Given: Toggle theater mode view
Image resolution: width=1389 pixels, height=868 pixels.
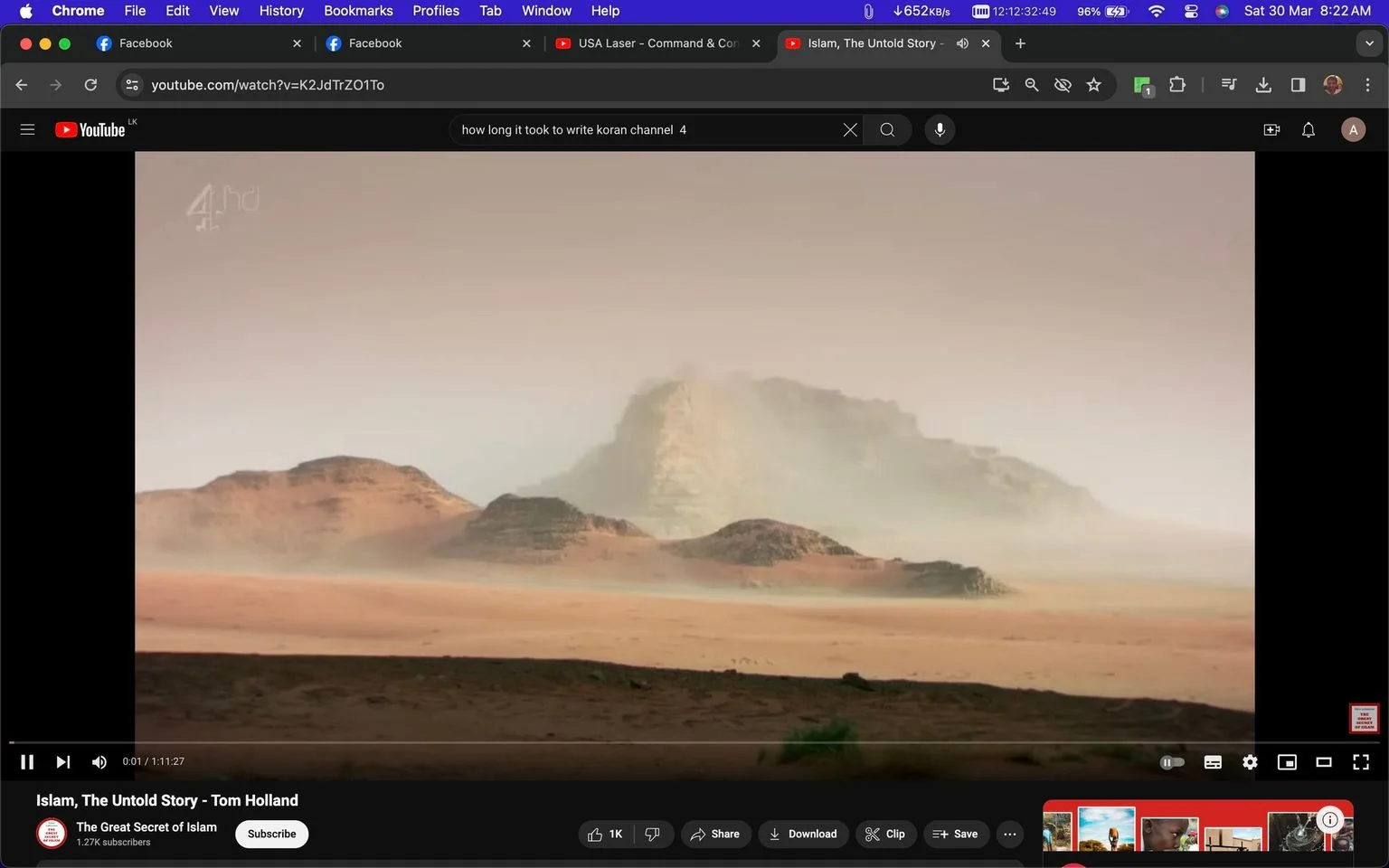Looking at the screenshot, I should [x=1323, y=762].
